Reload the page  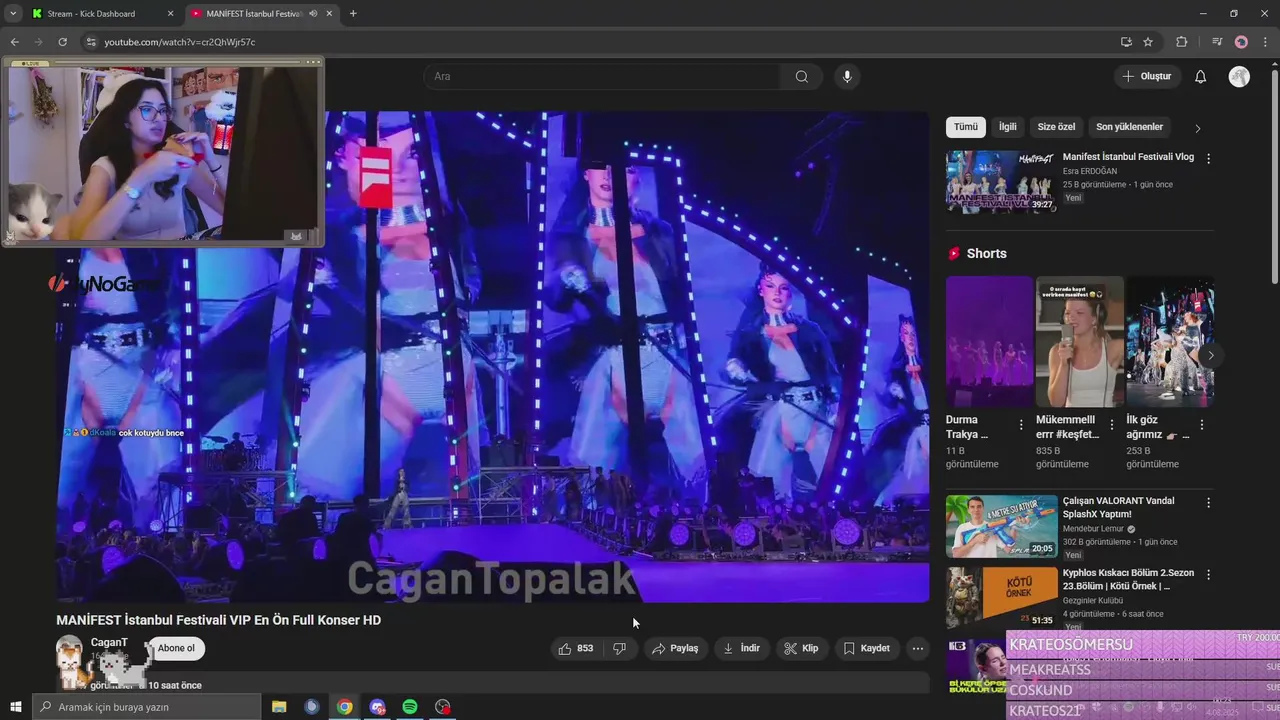click(62, 42)
